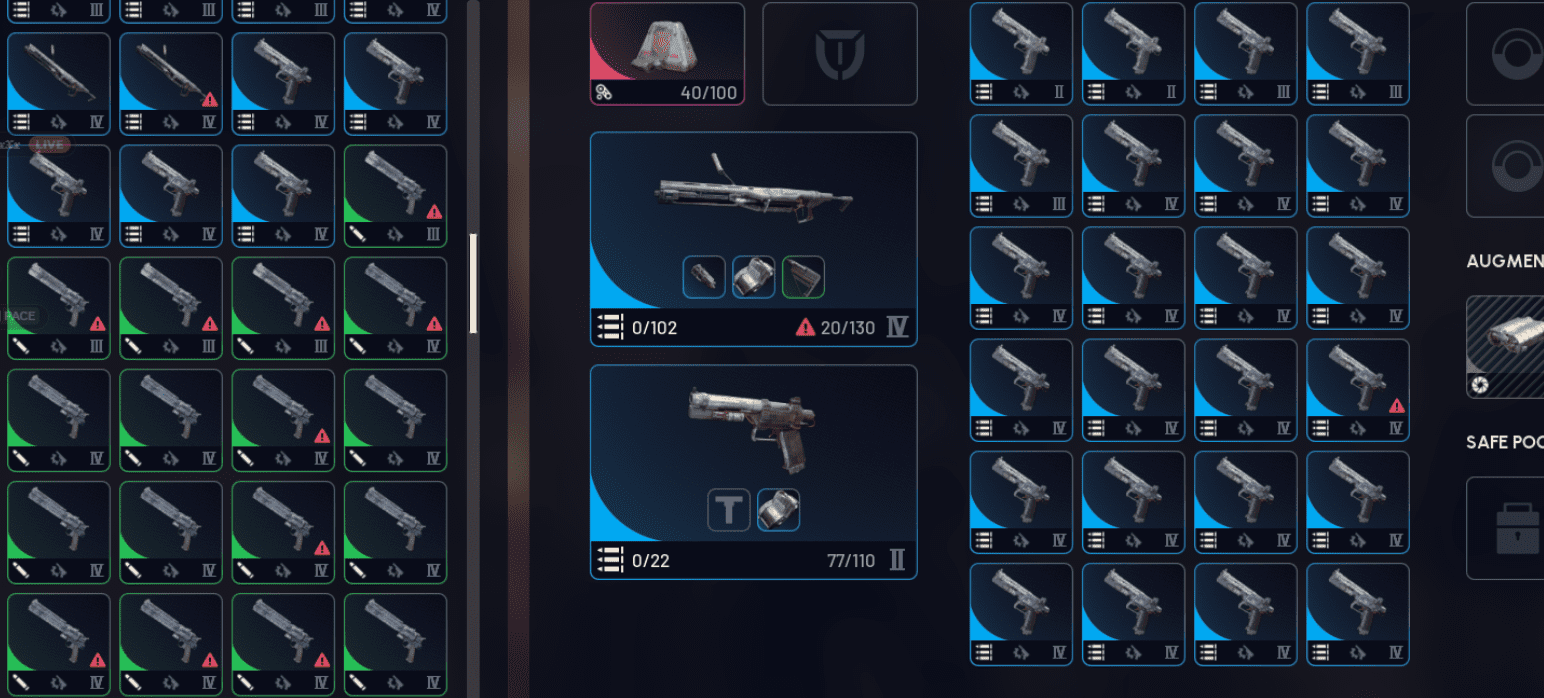Image resolution: width=1544 pixels, height=698 pixels.
Task: Click the empty T attachment slot on the pistol
Action: pos(729,510)
